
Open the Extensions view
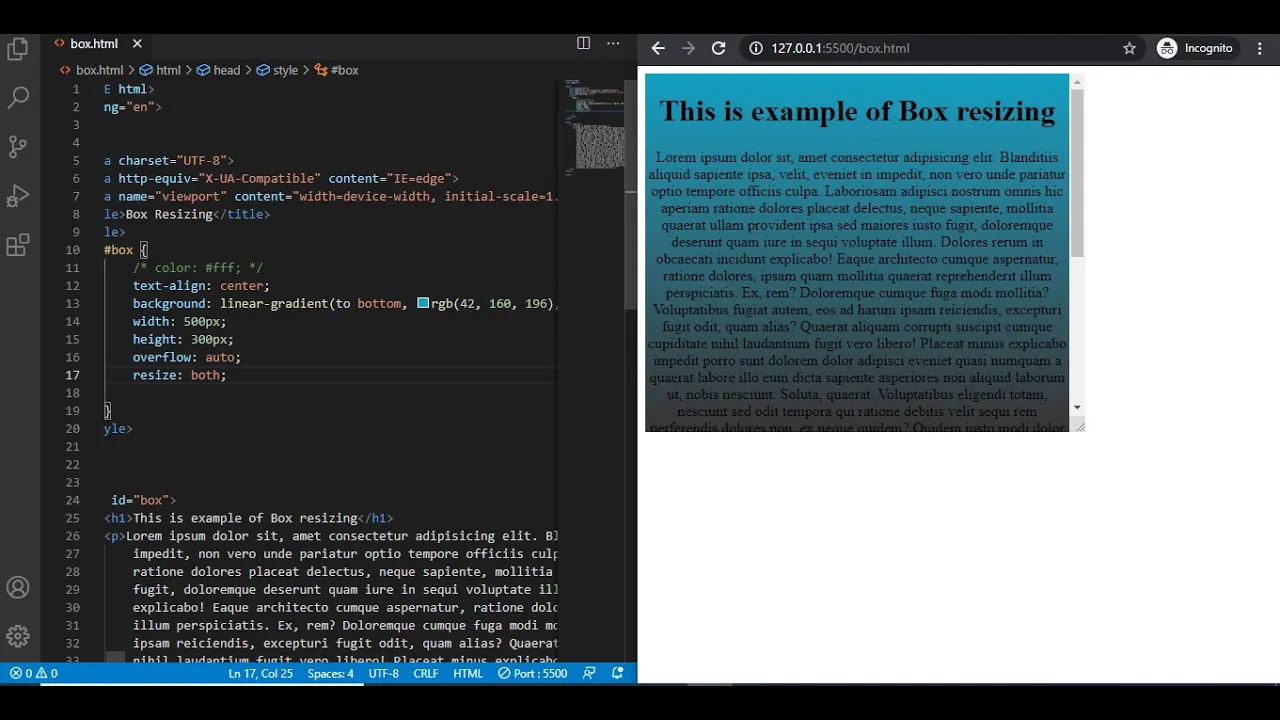18,245
